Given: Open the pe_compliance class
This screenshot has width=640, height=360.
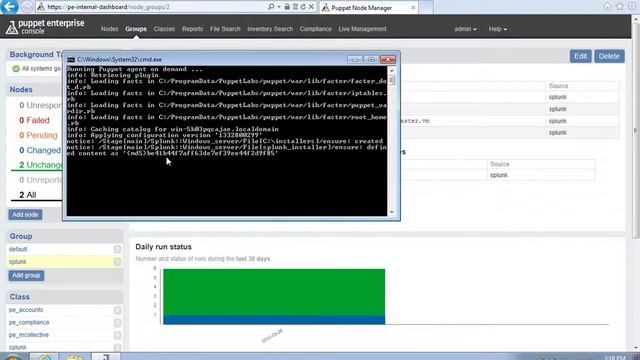Looking at the screenshot, I should [29, 322].
